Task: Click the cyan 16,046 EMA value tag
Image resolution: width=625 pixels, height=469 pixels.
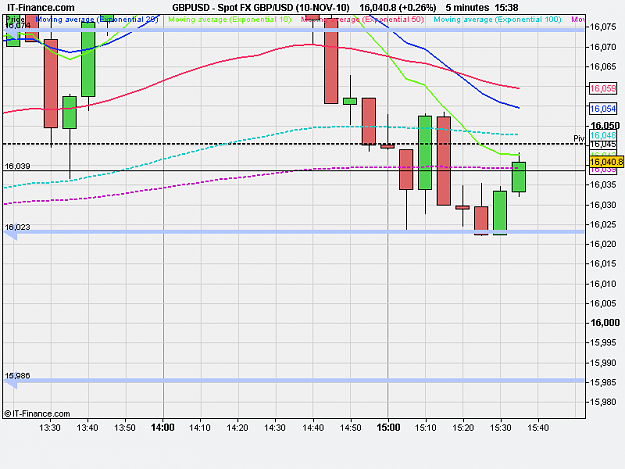Action: tap(603, 135)
